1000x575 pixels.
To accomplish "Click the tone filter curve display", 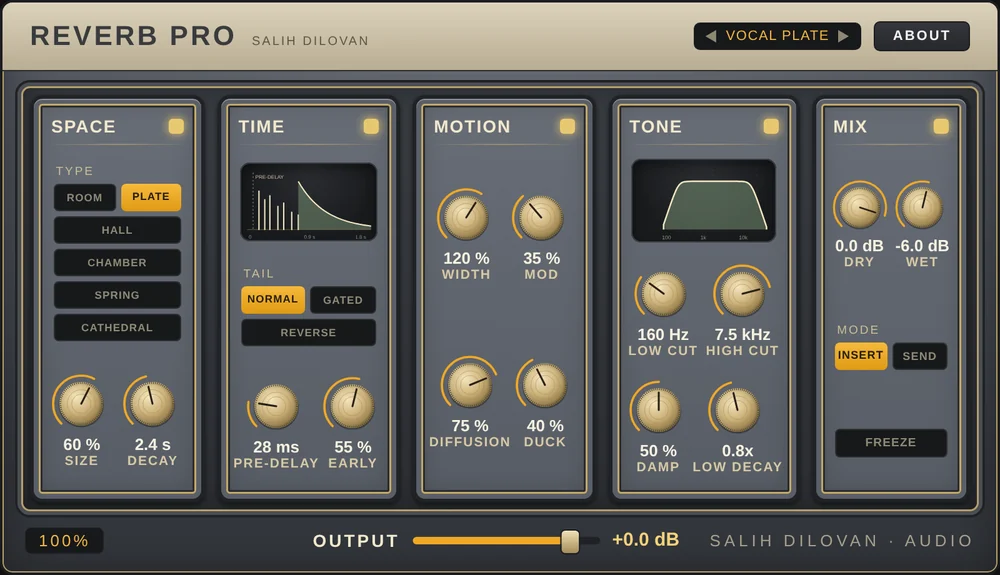I will click(x=703, y=201).
